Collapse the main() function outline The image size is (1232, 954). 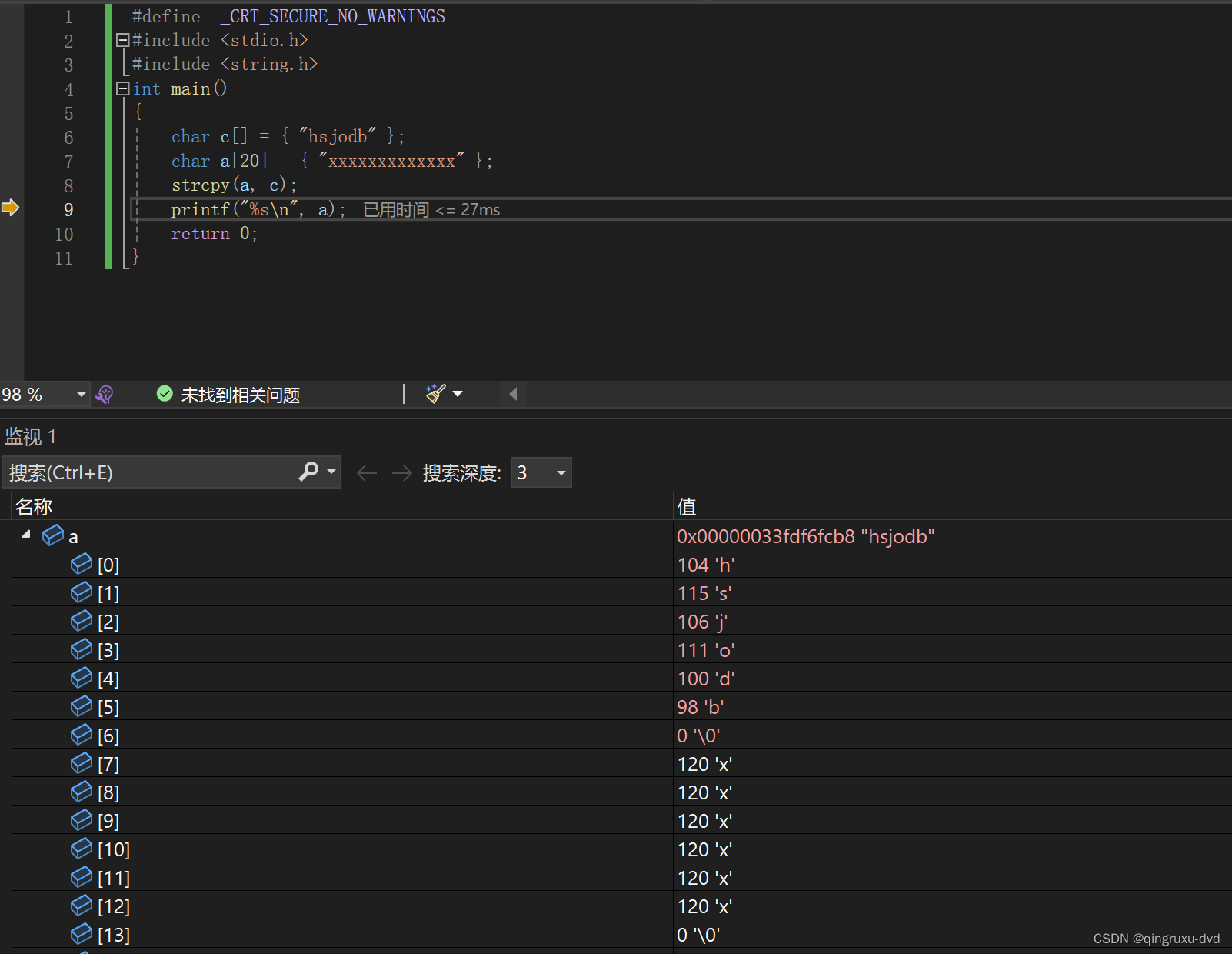click(122, 88)
